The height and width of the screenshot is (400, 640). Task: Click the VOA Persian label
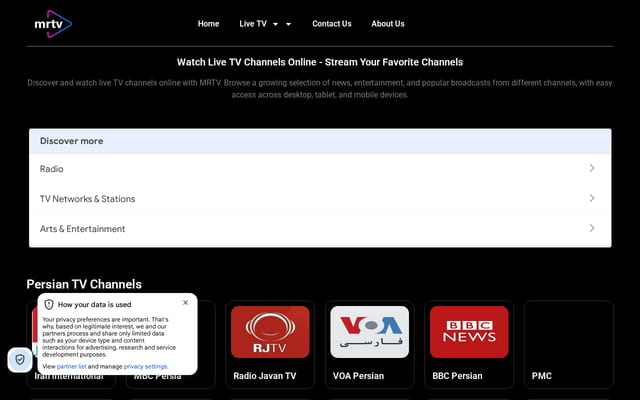click(x=358, y=376)
